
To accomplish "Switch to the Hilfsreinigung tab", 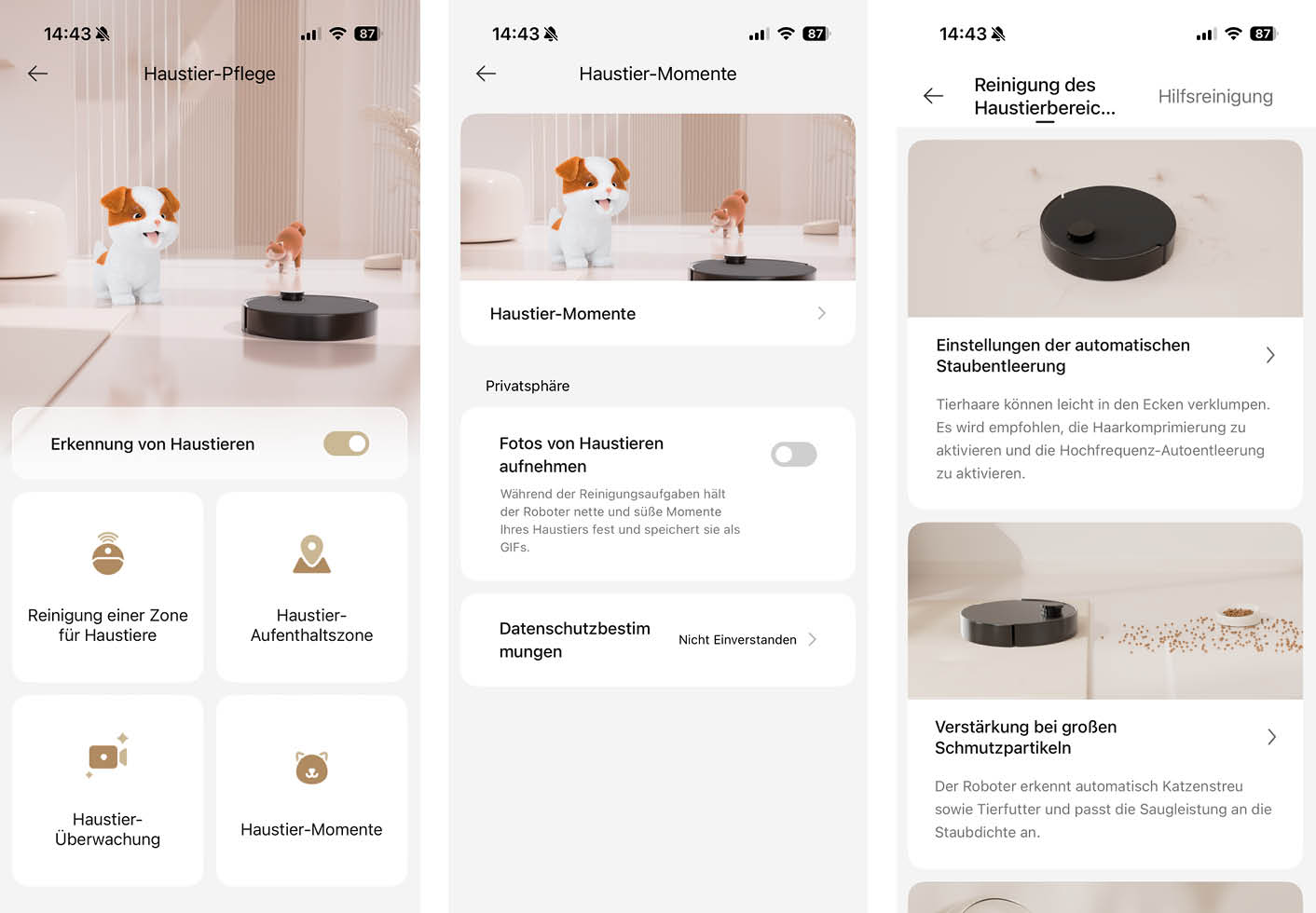I will click(x=1215, y=96).
